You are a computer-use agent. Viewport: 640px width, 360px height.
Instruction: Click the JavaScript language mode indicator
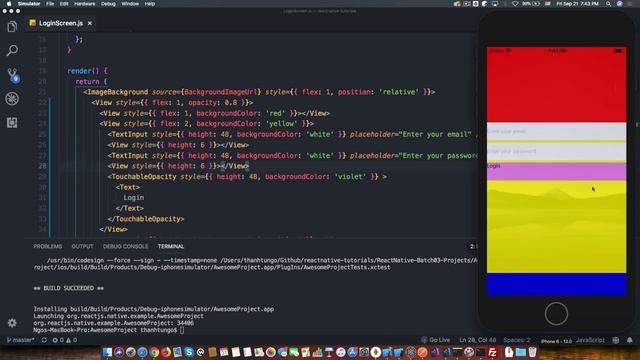pos(590,340)
